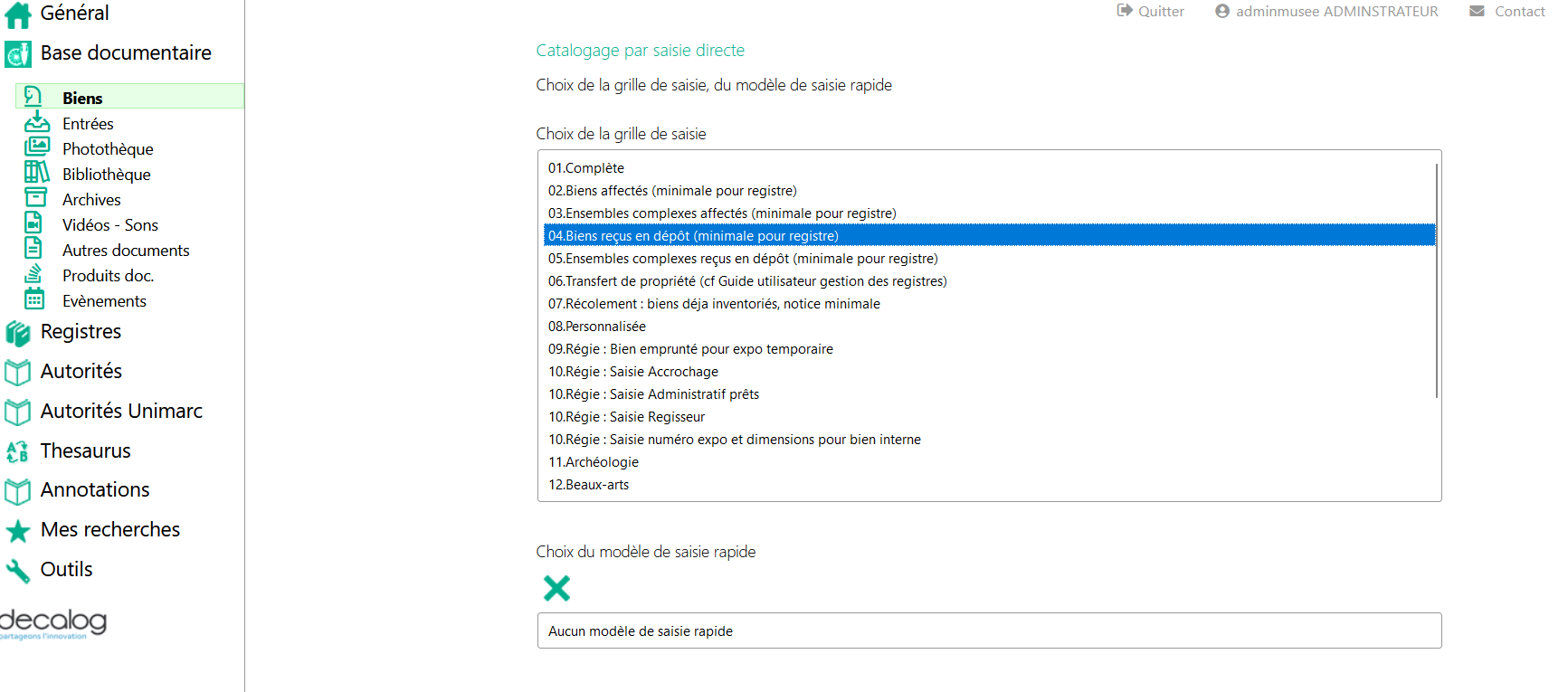Screen dimensions: 1568x692
Task: Click the grid list vertical scrollbar
Action: pos(1437,280)
